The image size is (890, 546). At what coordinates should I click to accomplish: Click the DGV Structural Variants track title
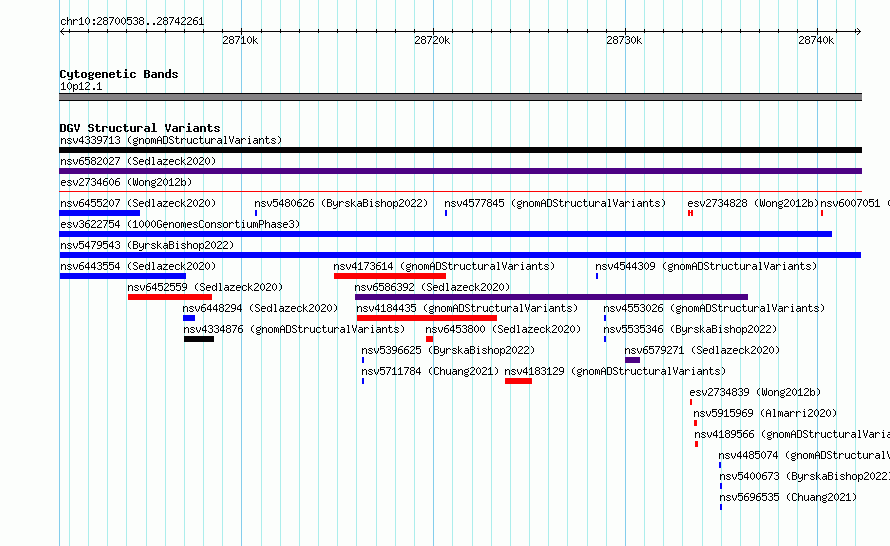(x=140, y=128)
